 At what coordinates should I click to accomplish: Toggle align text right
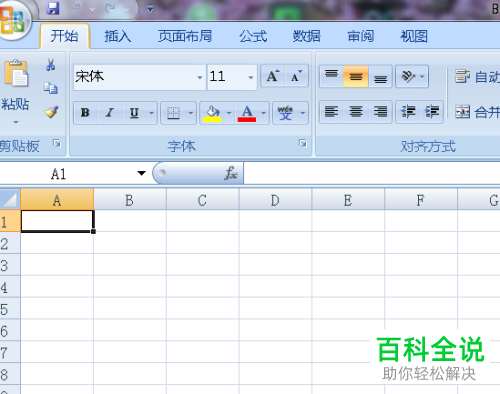click(x=380, y=112)
